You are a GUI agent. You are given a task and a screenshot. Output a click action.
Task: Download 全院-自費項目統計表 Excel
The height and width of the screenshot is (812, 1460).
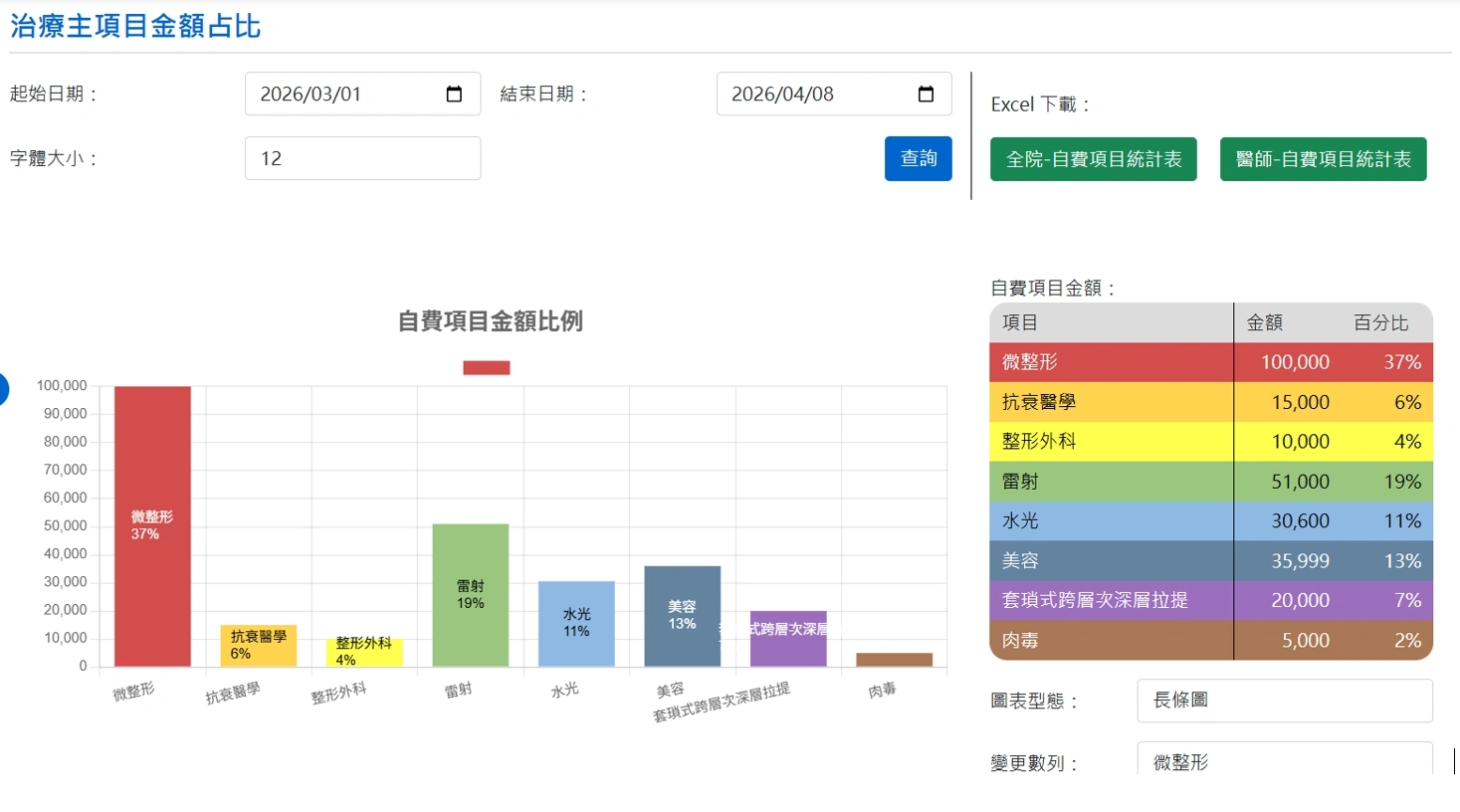1094,159
